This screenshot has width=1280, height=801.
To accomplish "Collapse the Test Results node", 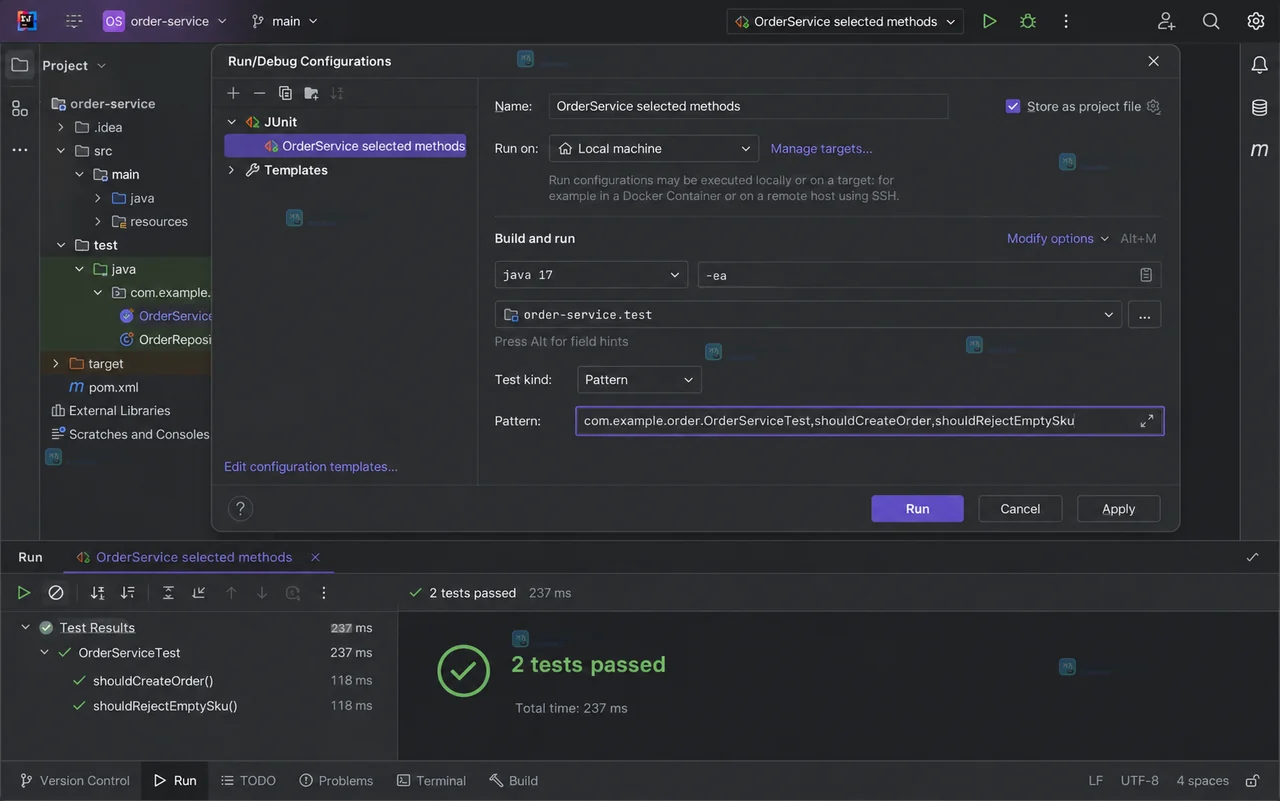I will (25, 628).
